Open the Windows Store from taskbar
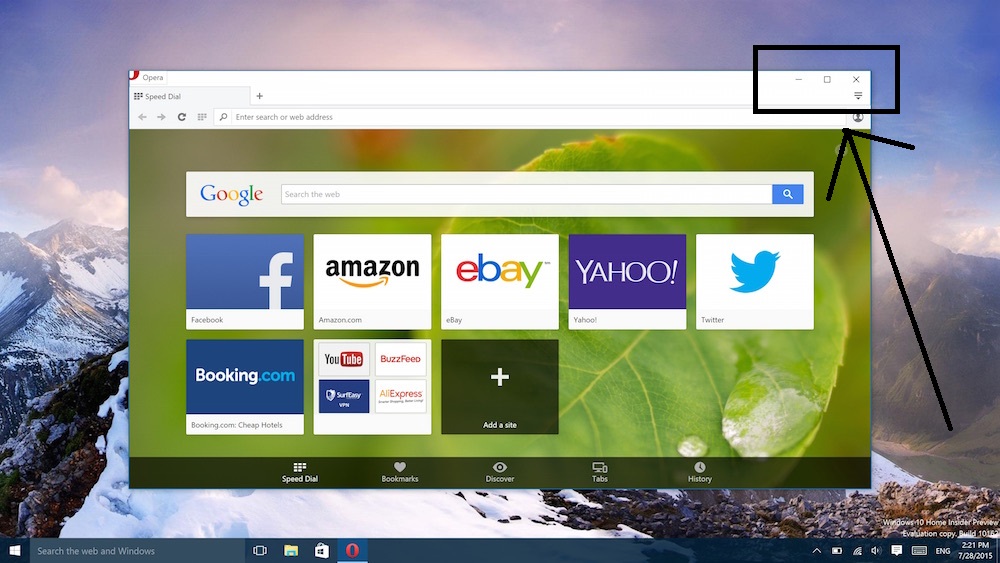 click(321, 551)
